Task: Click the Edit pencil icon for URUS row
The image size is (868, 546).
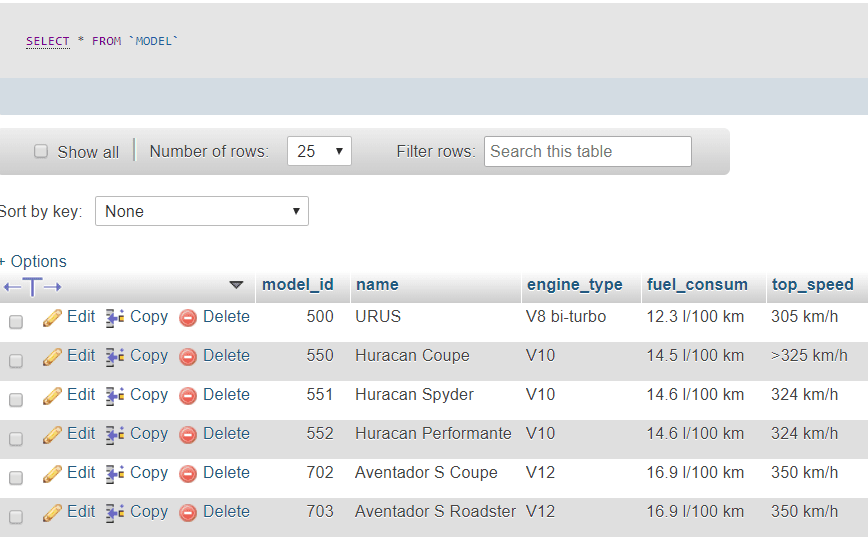Action: pos(52,318)
